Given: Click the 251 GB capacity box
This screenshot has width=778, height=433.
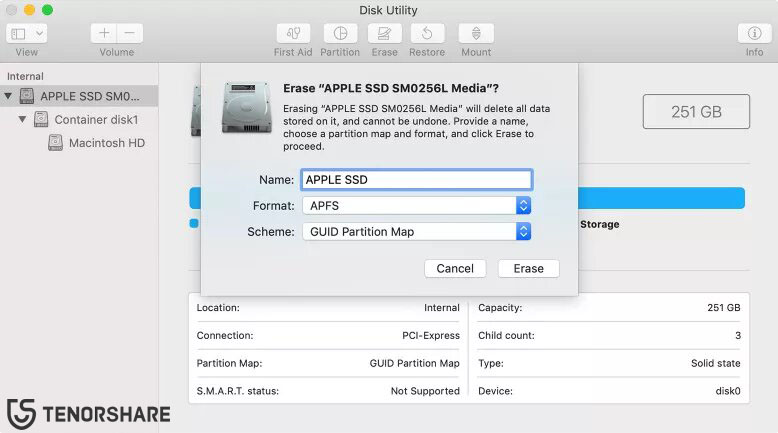Looking at the screenshot, I should (x=696, y=112).
